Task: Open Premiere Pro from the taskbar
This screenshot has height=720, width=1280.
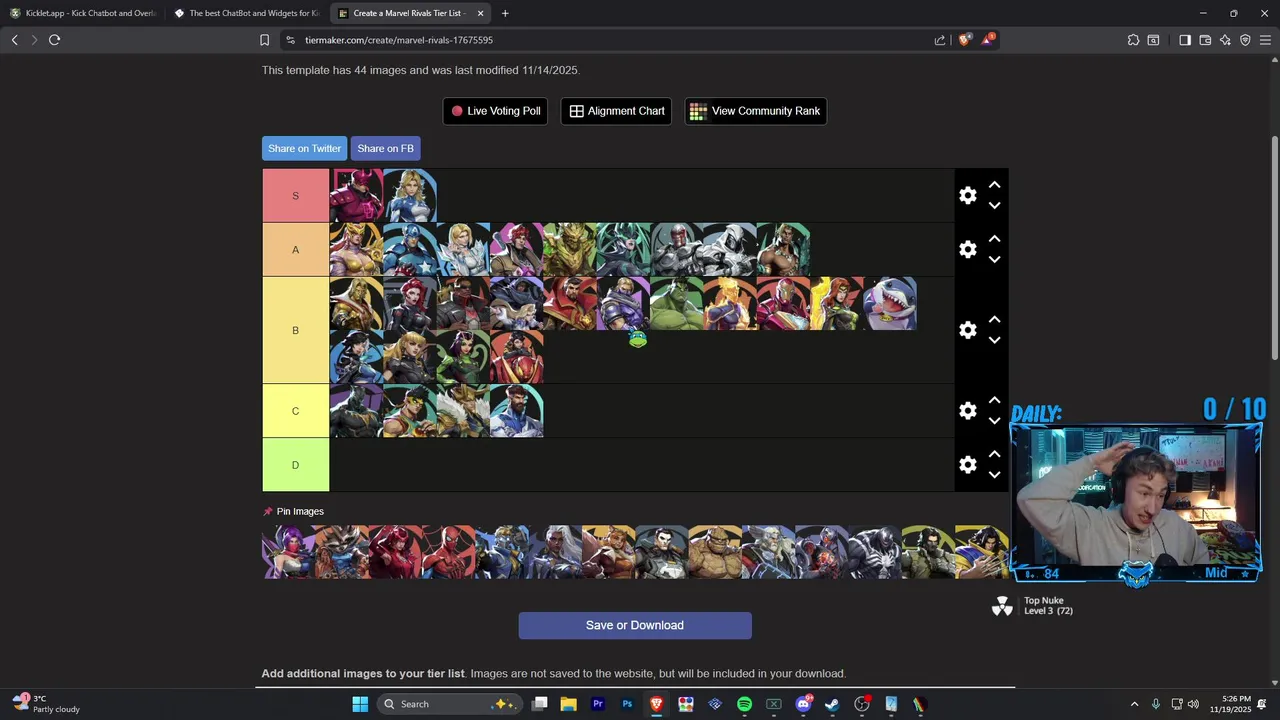Action: coord(598,704)
